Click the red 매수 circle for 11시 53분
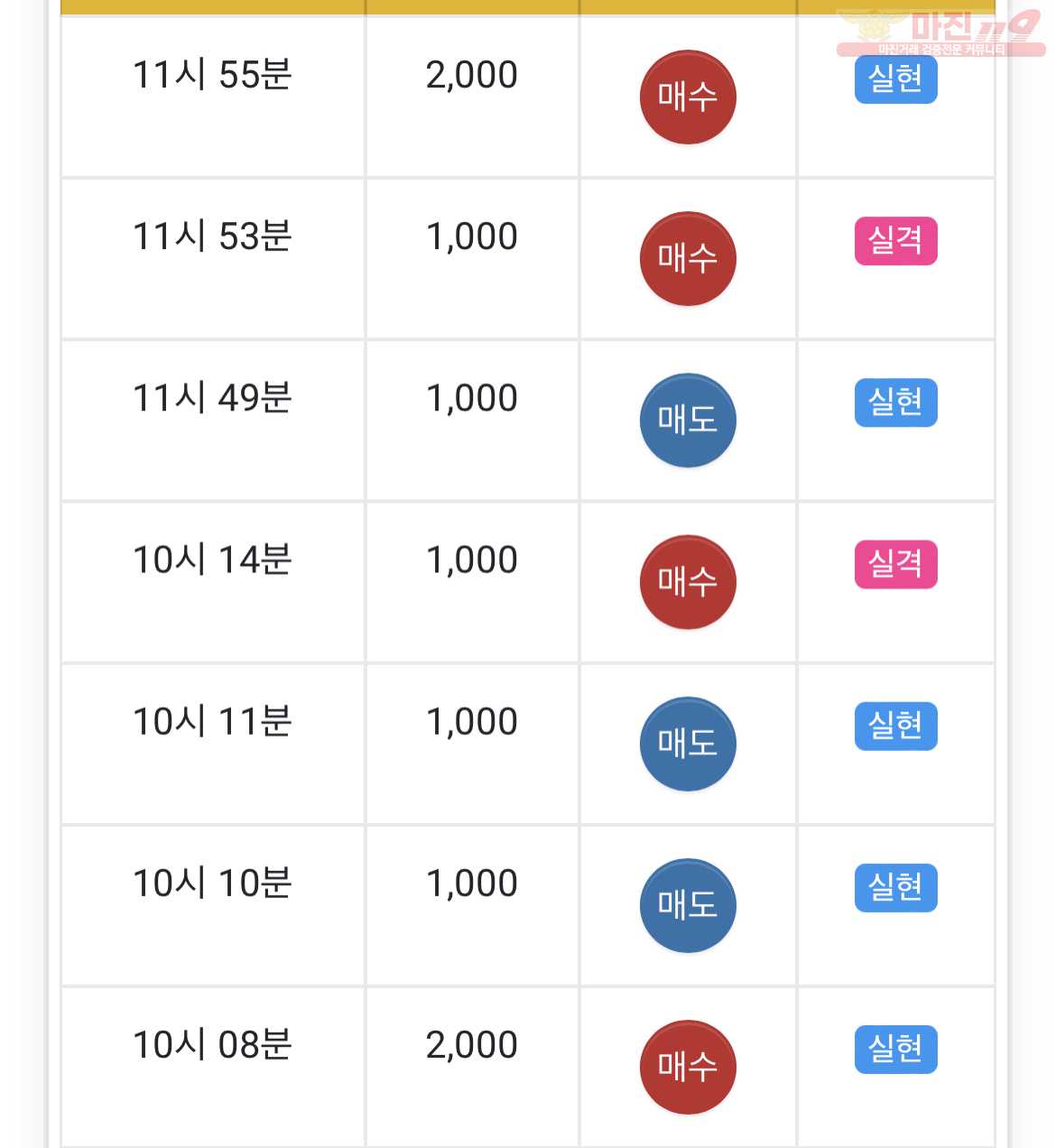Image resolution: width=1056 pixels, height=1148 pixels. tap(688, 258)
